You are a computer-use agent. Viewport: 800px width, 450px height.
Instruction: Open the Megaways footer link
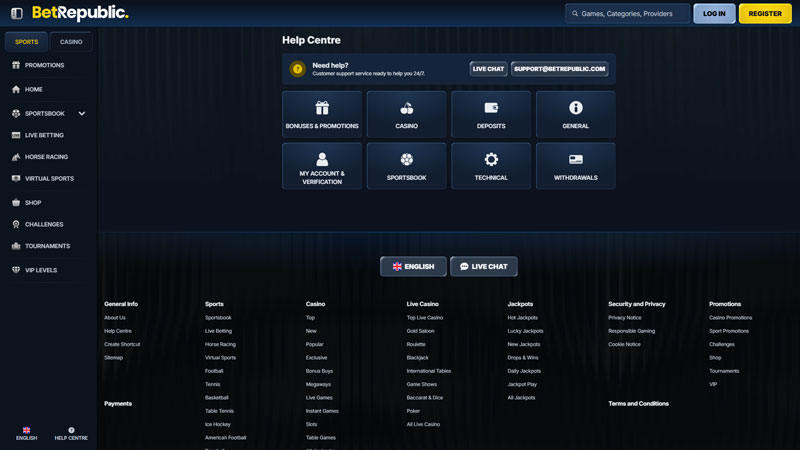point(318,384)
